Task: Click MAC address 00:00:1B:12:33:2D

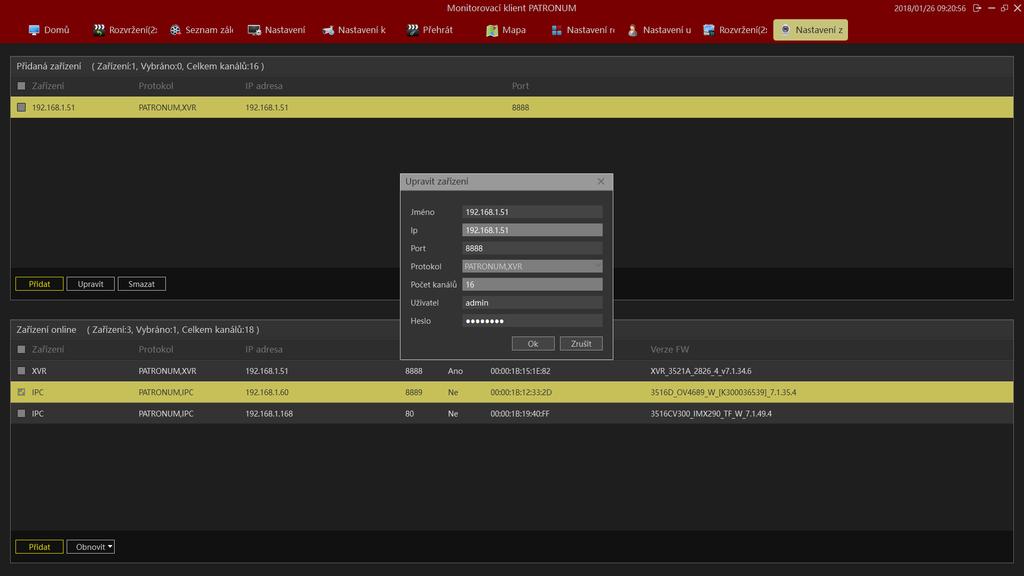Action: point(521,392)
